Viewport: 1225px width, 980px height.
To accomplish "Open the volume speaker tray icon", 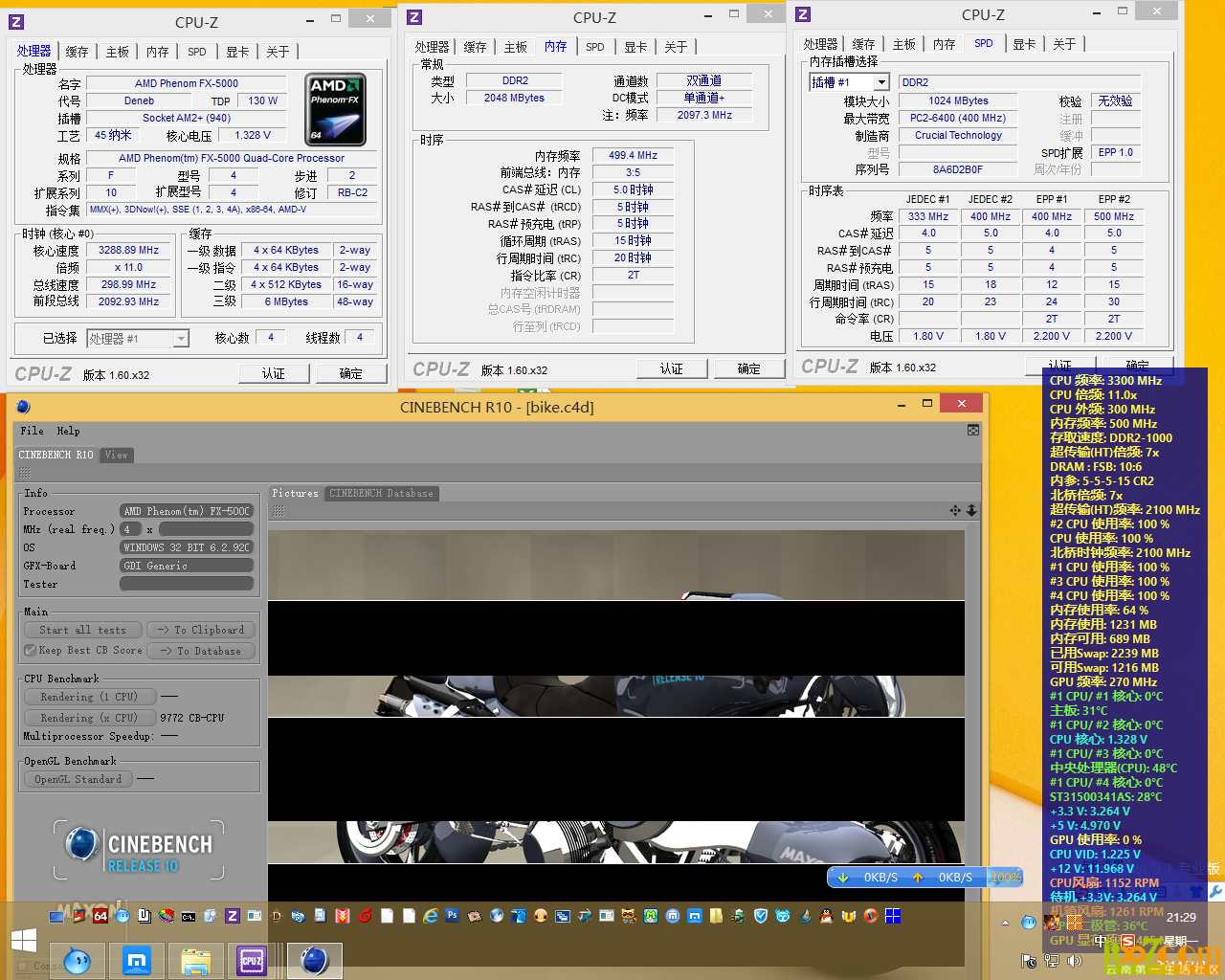I will 1074,961.
